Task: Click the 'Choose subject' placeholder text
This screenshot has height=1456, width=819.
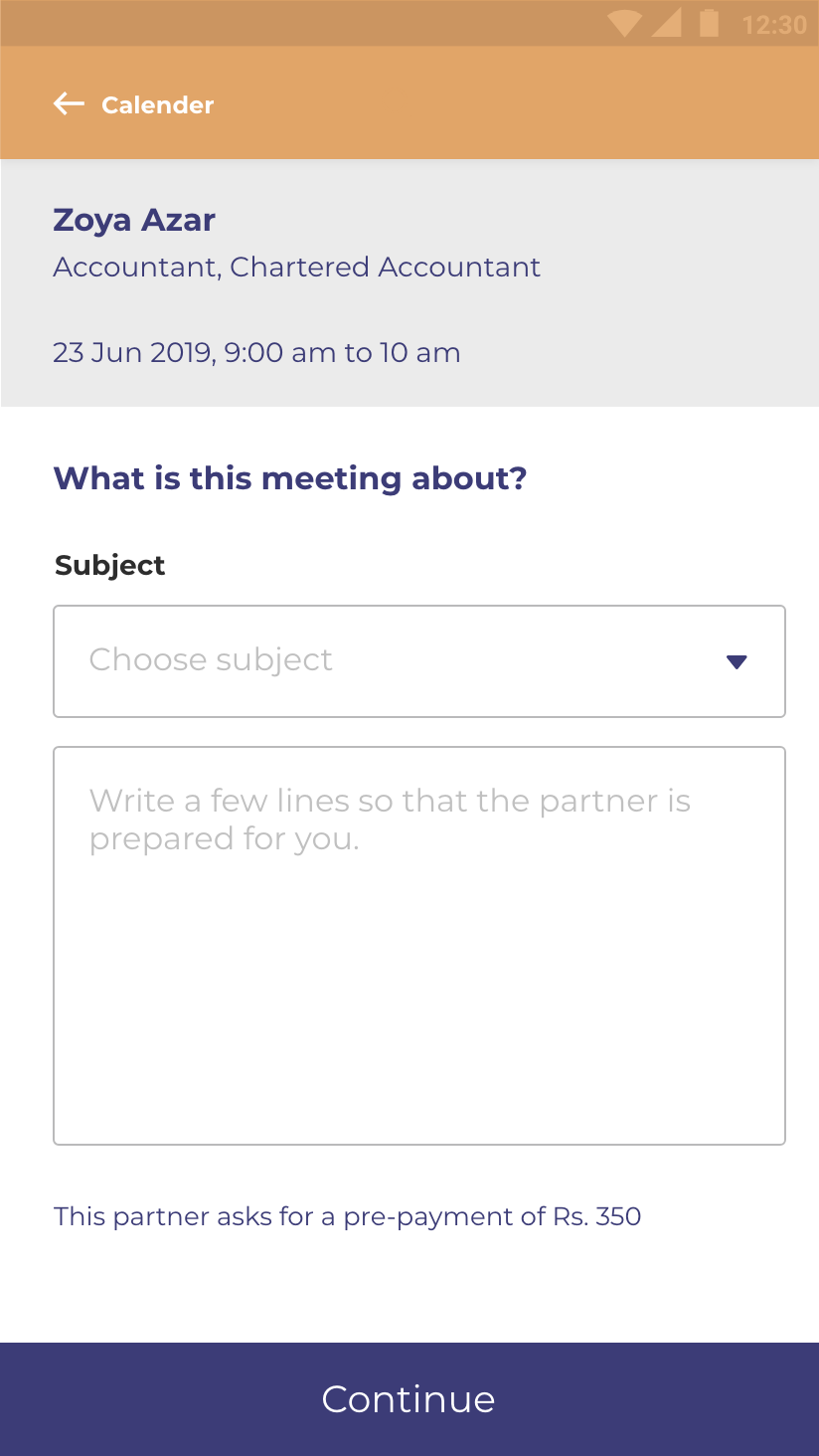Action: click(x=211, y=660)
